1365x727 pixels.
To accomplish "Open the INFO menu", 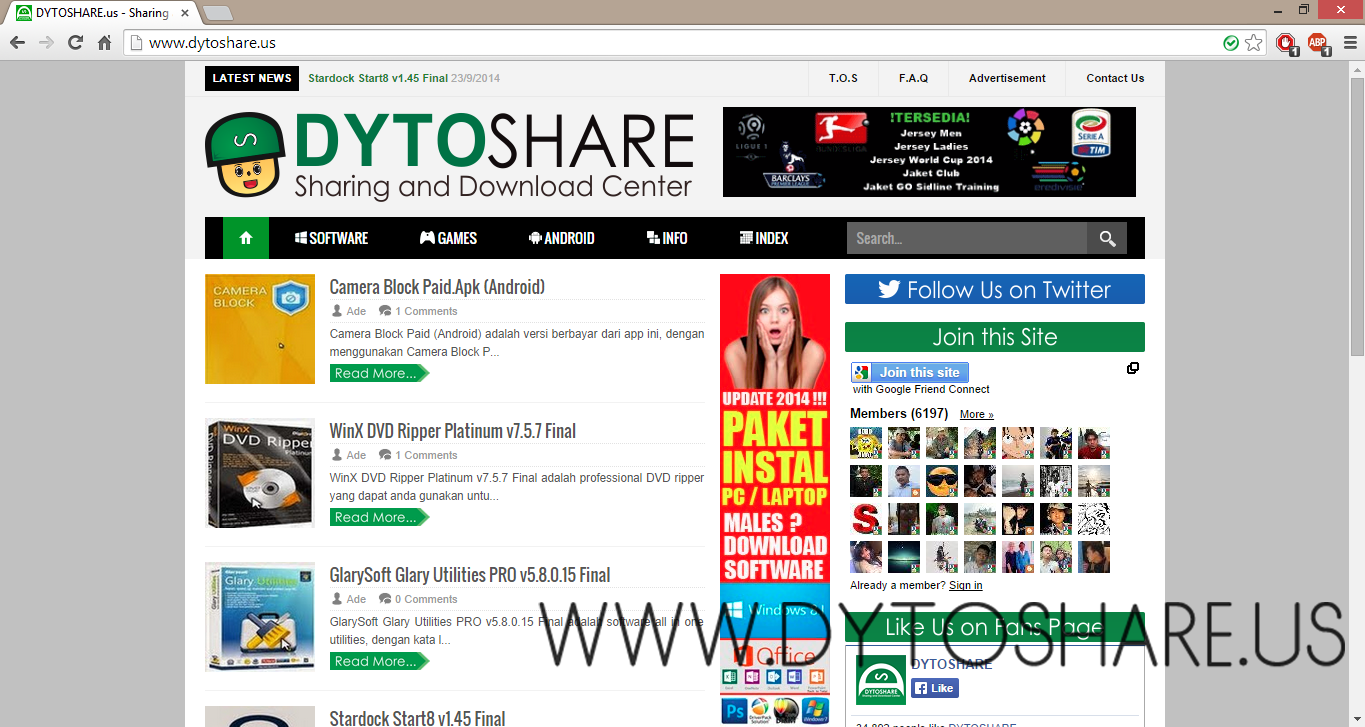I will [x=667, y=238].
